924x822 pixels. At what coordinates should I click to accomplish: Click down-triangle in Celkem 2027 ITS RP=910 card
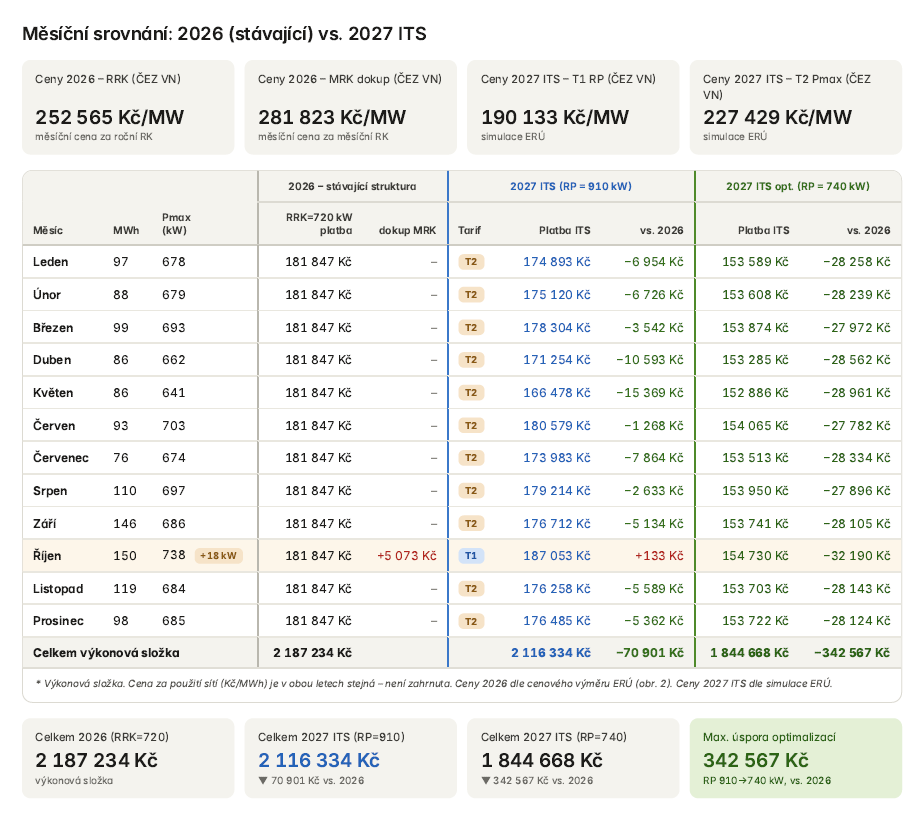[x=263, y=780]
